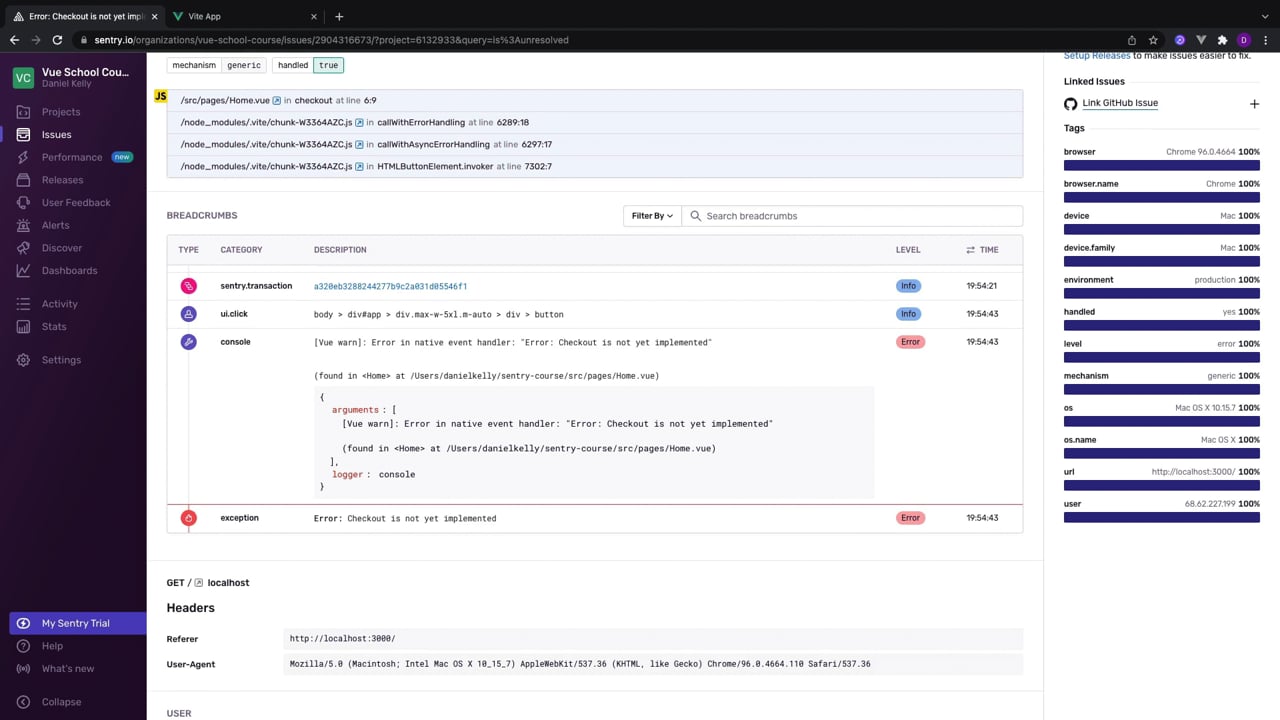Reload the page in Chrome
The width and height of the screenshot is (1280, 720).
click(57, 40)
